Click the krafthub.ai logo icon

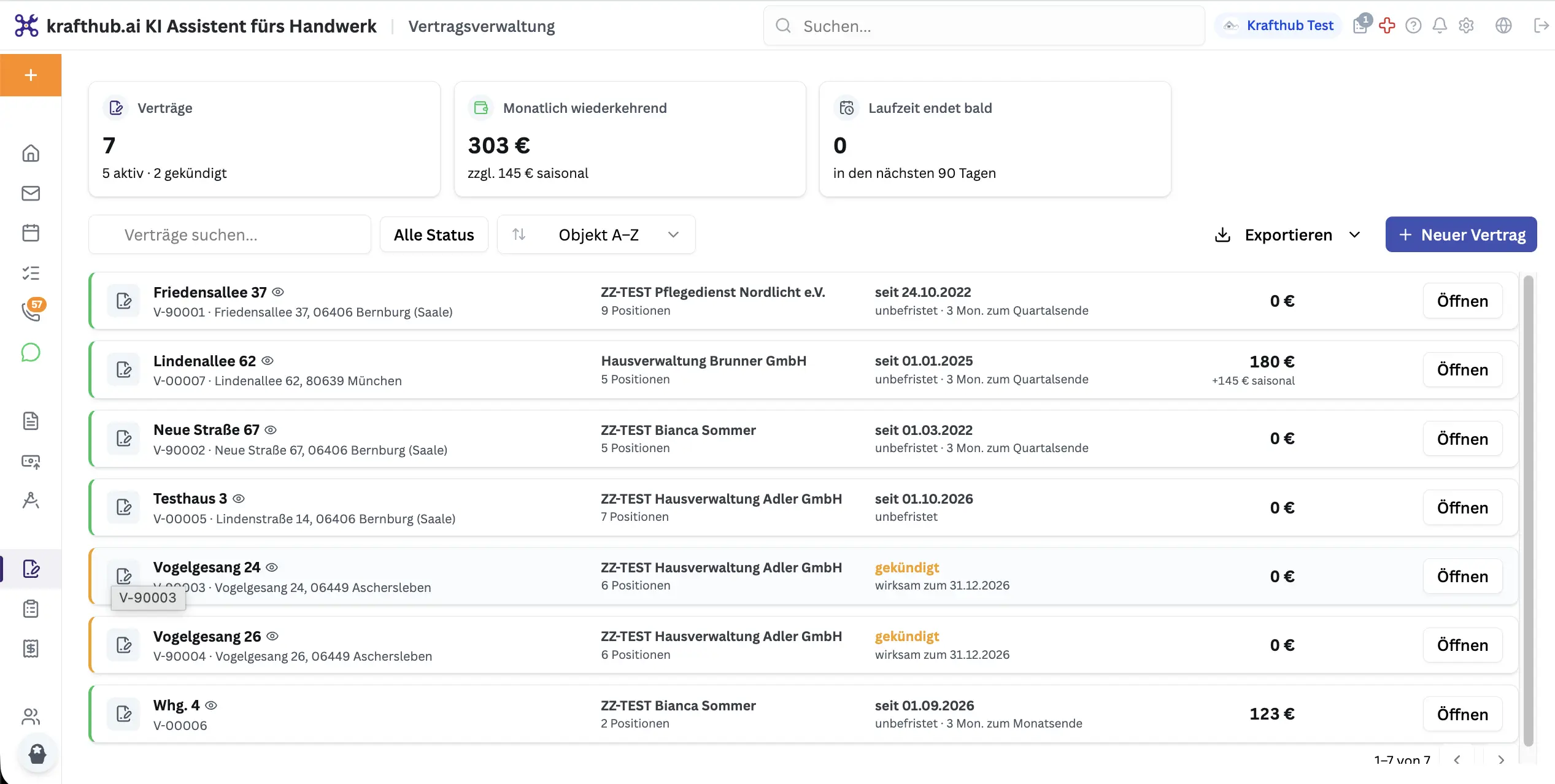[26, 26]
